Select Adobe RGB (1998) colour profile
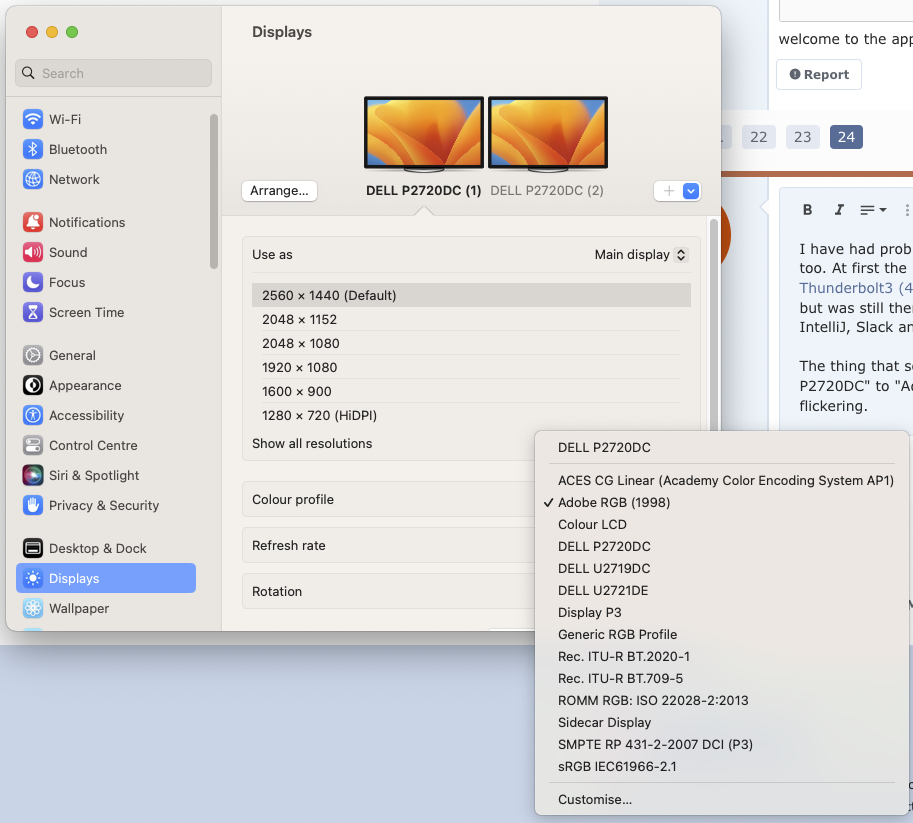 (721, 503)
